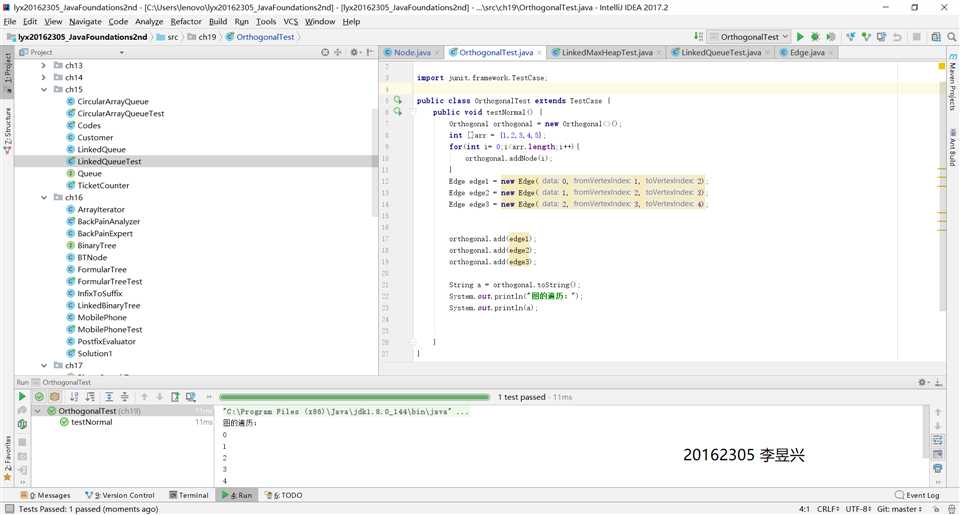Select testNormal in the test results tree
The height and width of the screenshot is (515, 960).
pos(91,422)
